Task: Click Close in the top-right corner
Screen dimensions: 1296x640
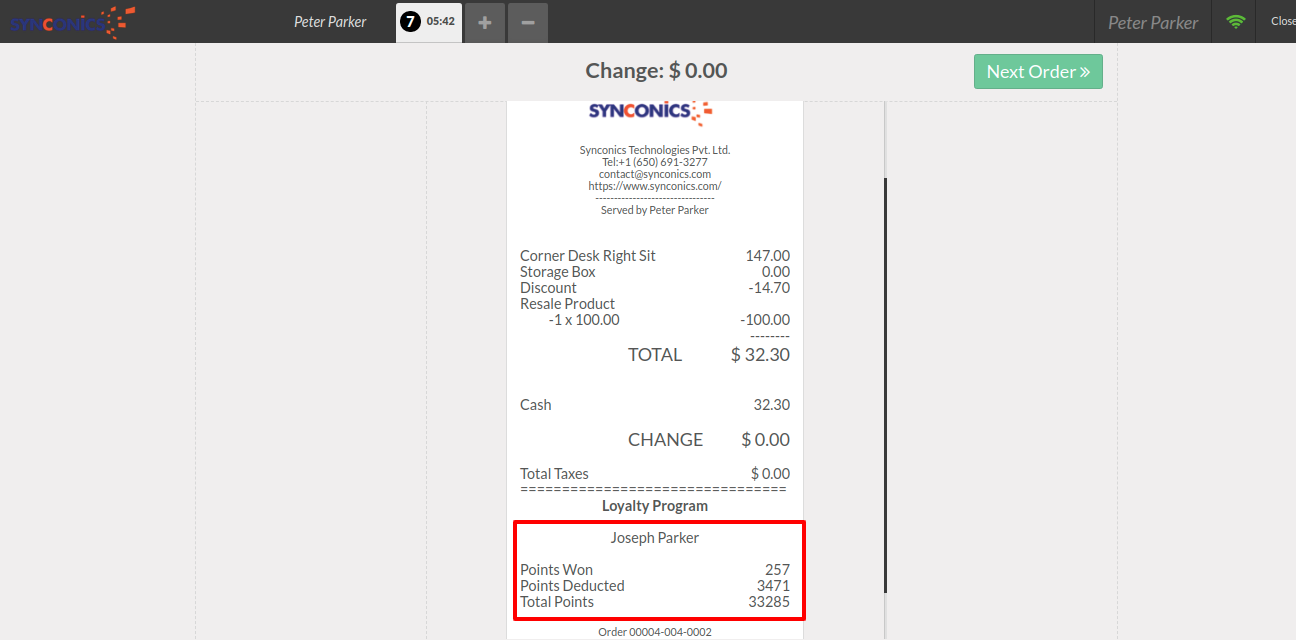Action: [x=1282, y=21]
